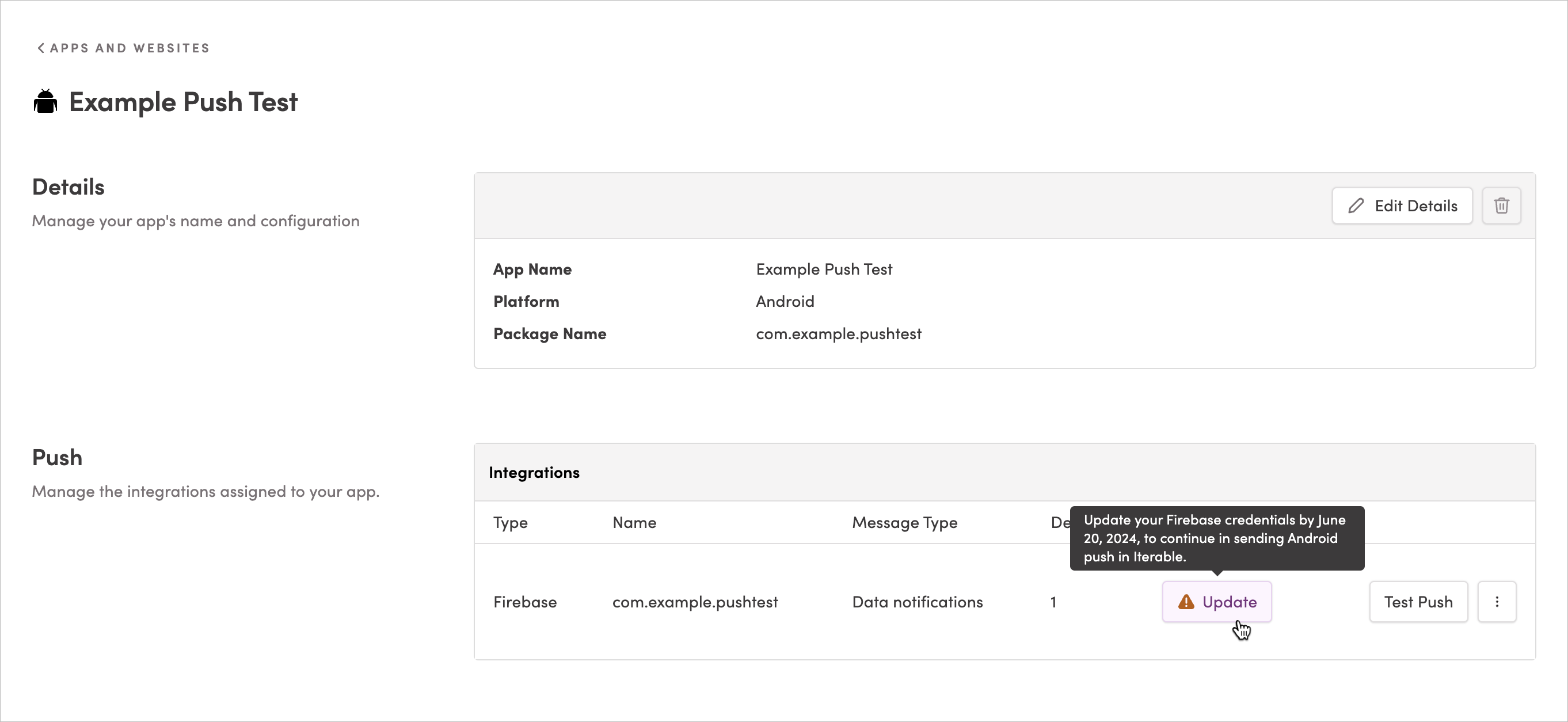Click the back chevron beside Apps and Websites
The height and width of the screenshot is (722, 1568).
point(40,48)
